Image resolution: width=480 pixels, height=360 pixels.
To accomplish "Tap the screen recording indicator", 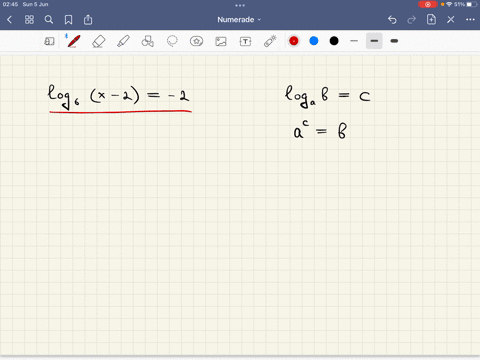I will (428, 4).
